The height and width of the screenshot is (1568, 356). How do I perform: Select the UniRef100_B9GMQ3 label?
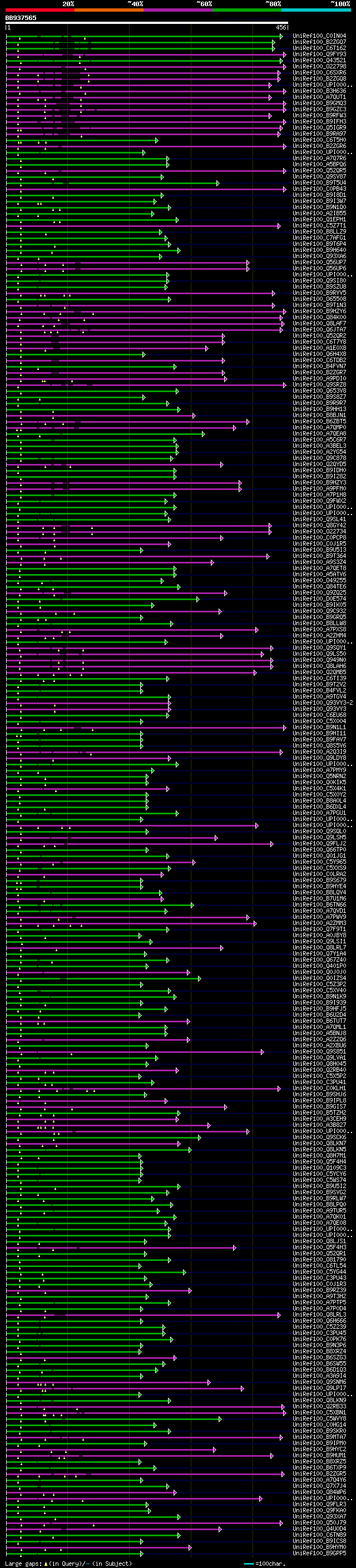pos(319,103)
